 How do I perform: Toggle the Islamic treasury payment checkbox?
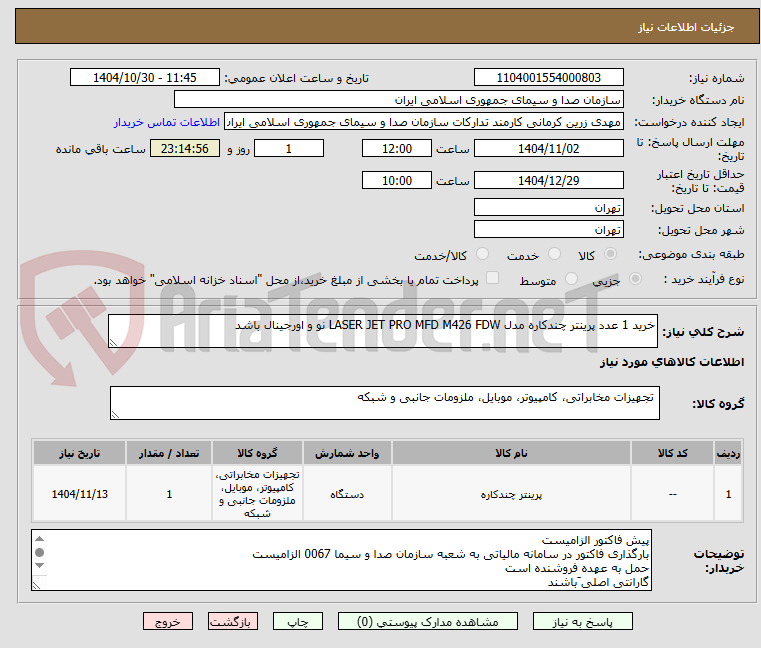pyautogui.click(x=493, y=278)
